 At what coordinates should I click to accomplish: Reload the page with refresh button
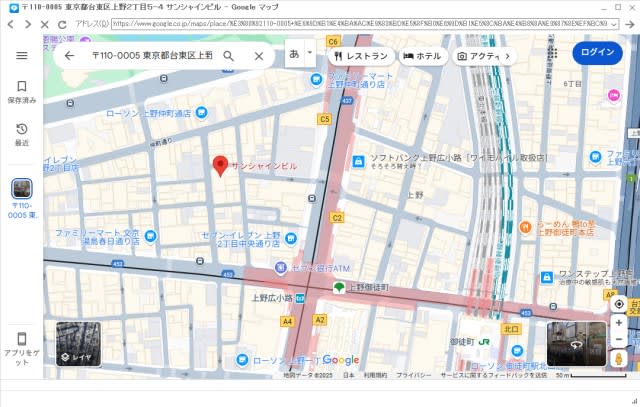click(x=62, y=24)
